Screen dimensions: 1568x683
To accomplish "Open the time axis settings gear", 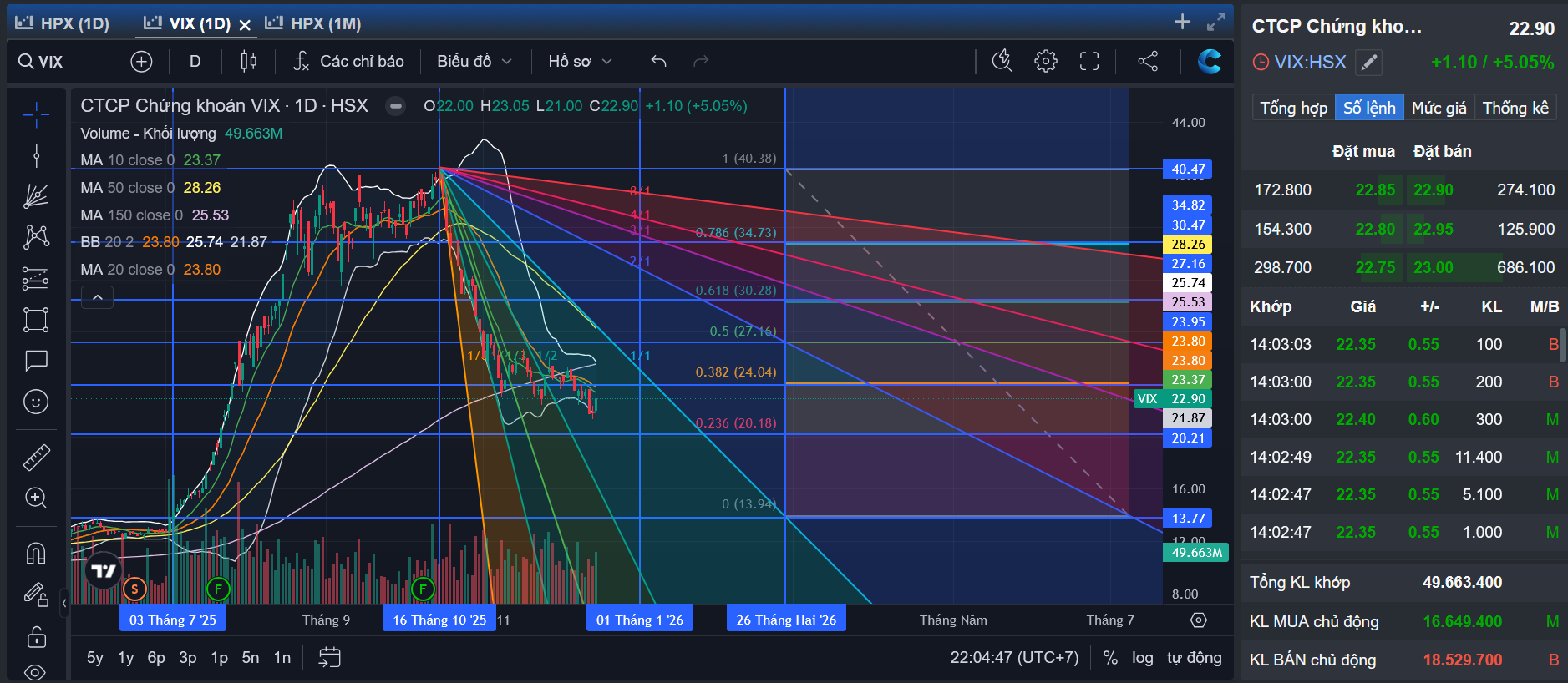I will click(x=1199, y=620).
